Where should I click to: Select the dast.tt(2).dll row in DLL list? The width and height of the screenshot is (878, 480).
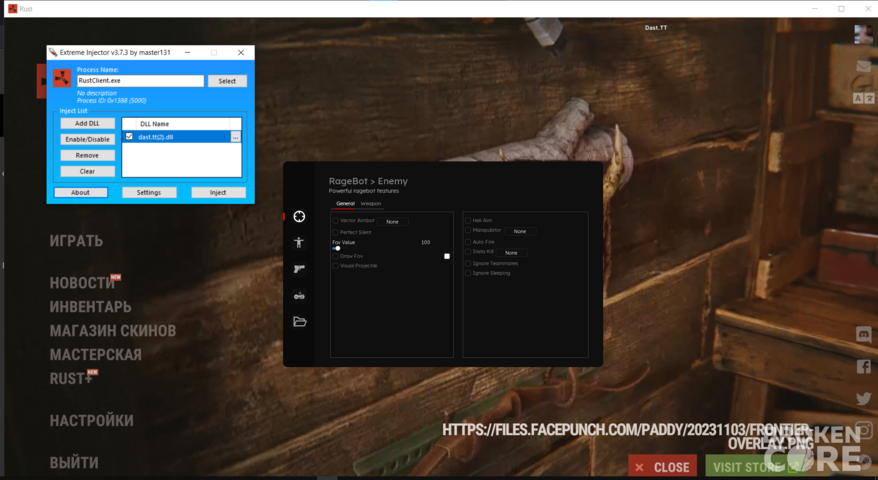coord(181,137)
